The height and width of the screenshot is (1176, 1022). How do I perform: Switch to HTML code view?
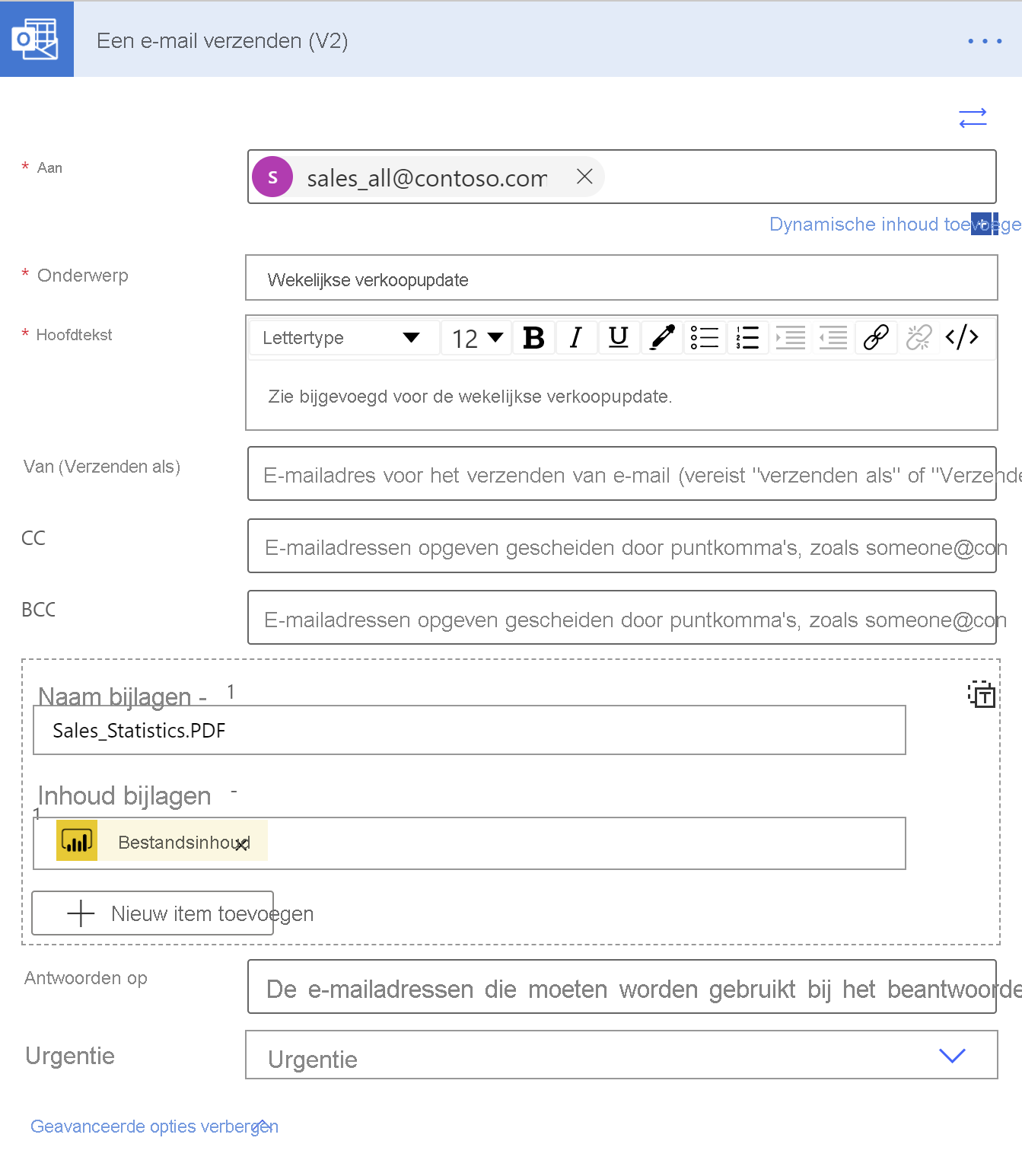click(x=962, y=337)
